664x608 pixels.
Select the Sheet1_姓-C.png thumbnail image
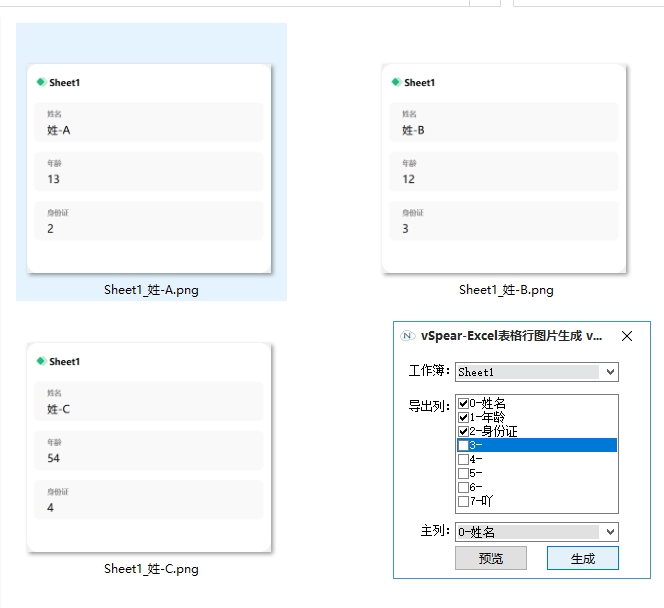point(150,447)
